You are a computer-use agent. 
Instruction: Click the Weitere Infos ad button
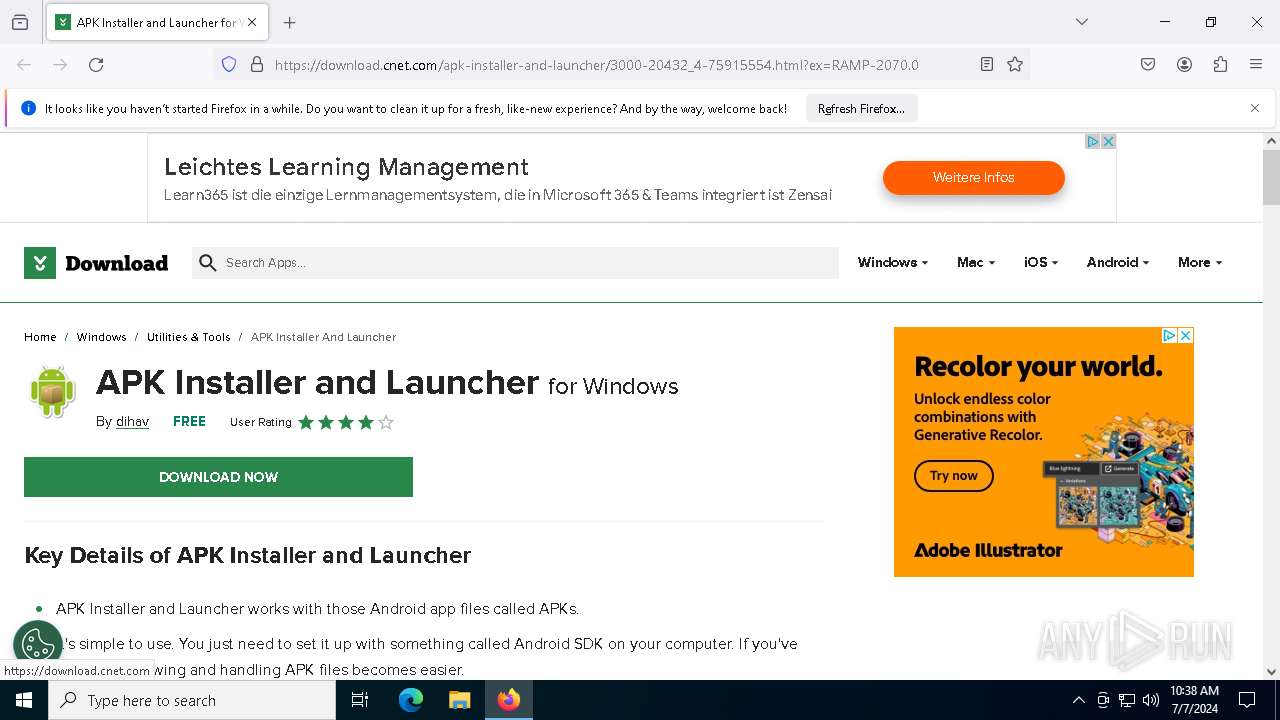coord(973,177)
